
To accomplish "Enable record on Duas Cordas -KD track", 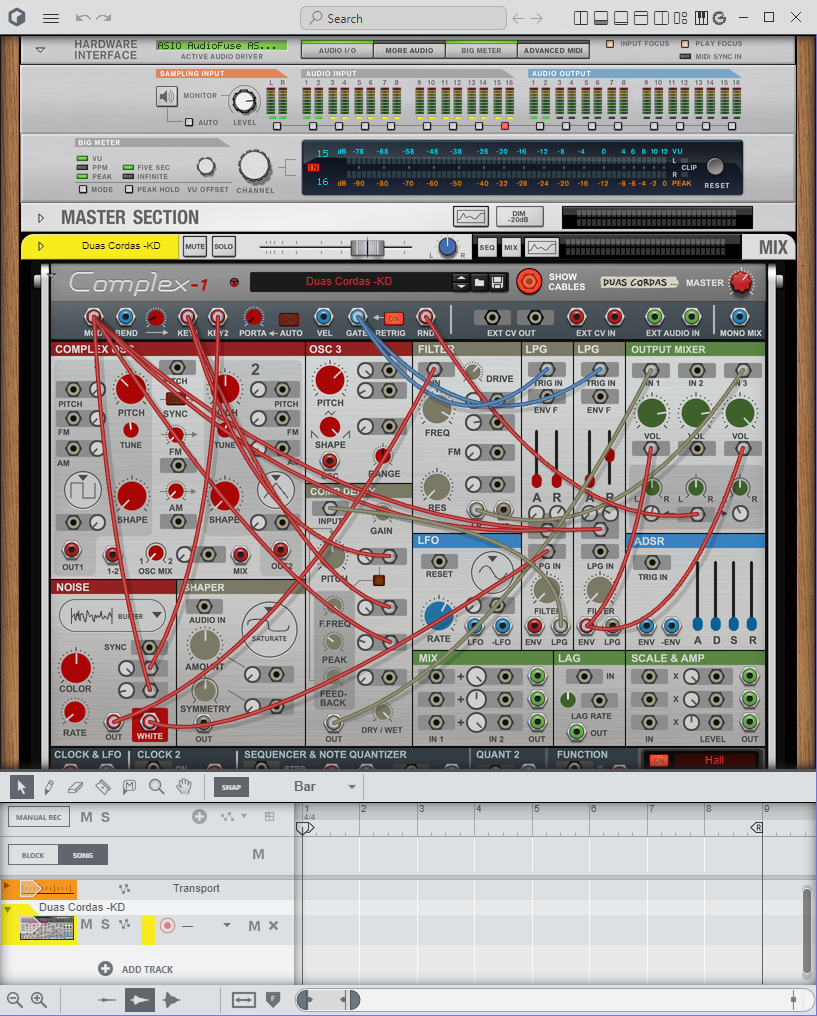I will pos(167,925).
